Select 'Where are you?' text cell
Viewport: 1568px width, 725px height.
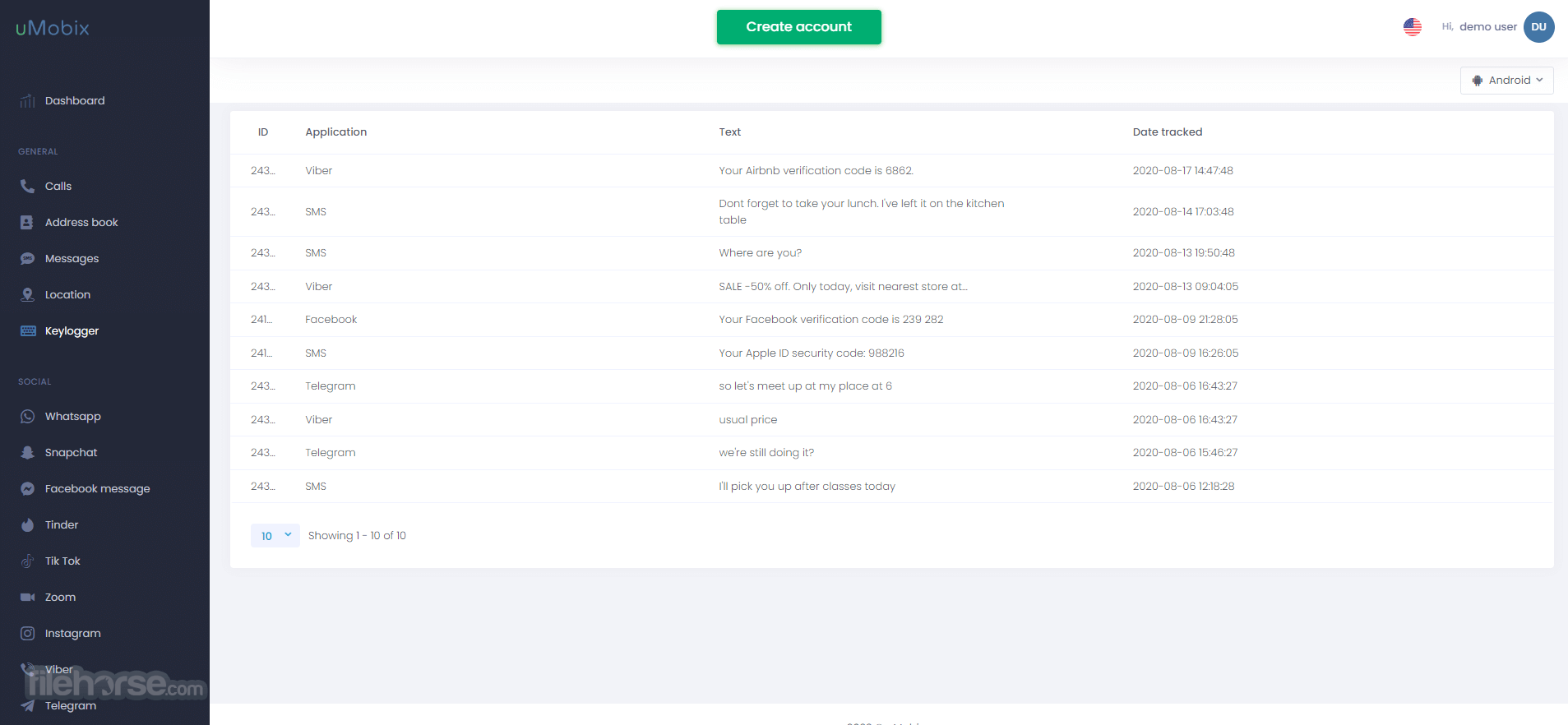coord(761,253)
